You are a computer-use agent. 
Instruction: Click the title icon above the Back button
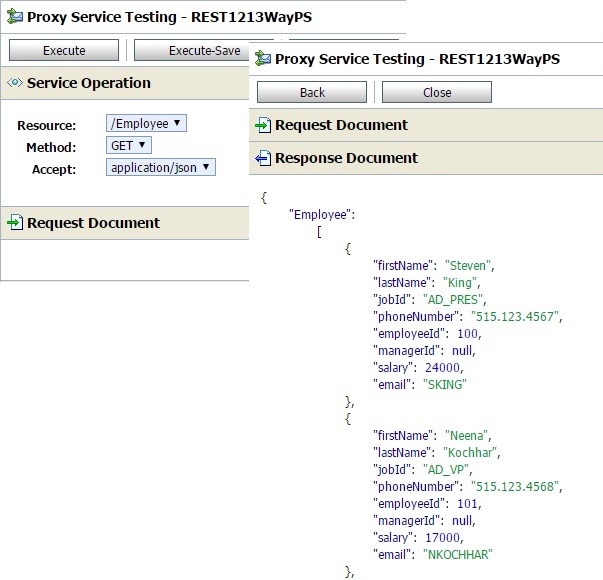(x=264, y=59)
